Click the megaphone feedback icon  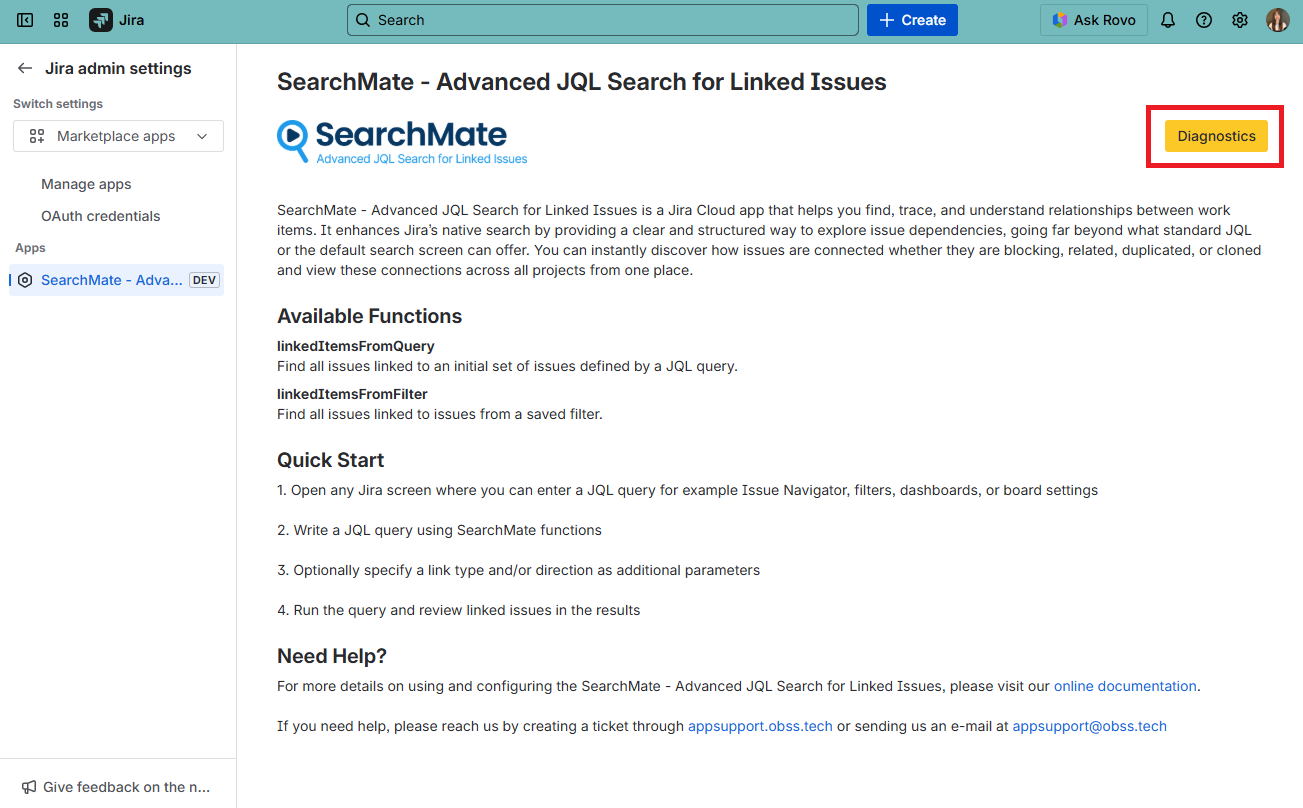pos(29,787)
